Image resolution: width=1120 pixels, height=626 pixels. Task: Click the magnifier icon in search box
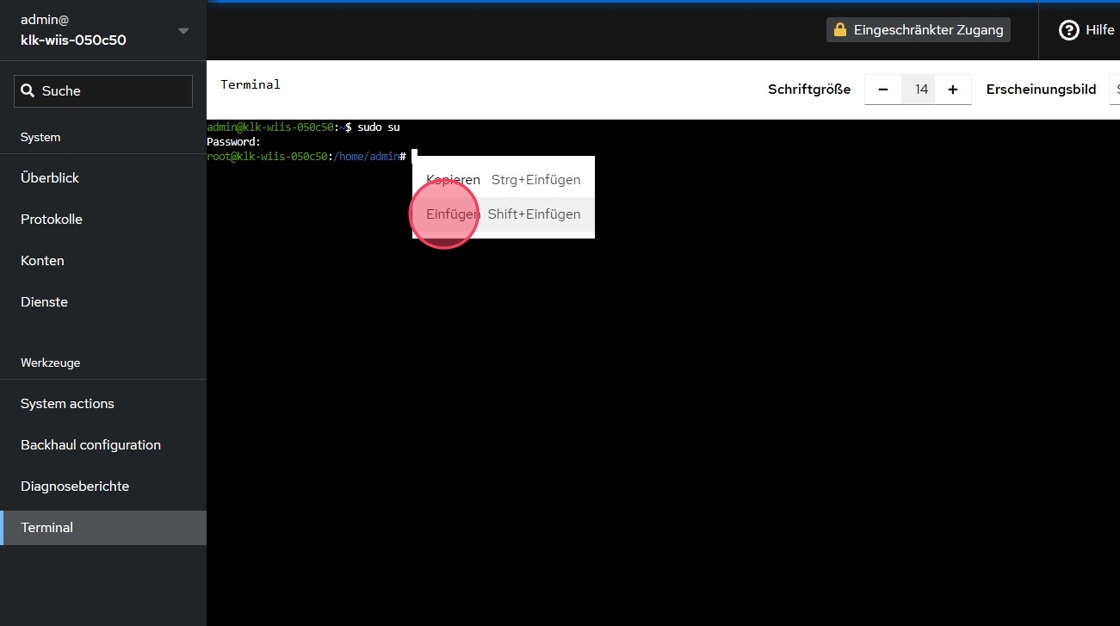pyautogui.click(x=28, y=91)
